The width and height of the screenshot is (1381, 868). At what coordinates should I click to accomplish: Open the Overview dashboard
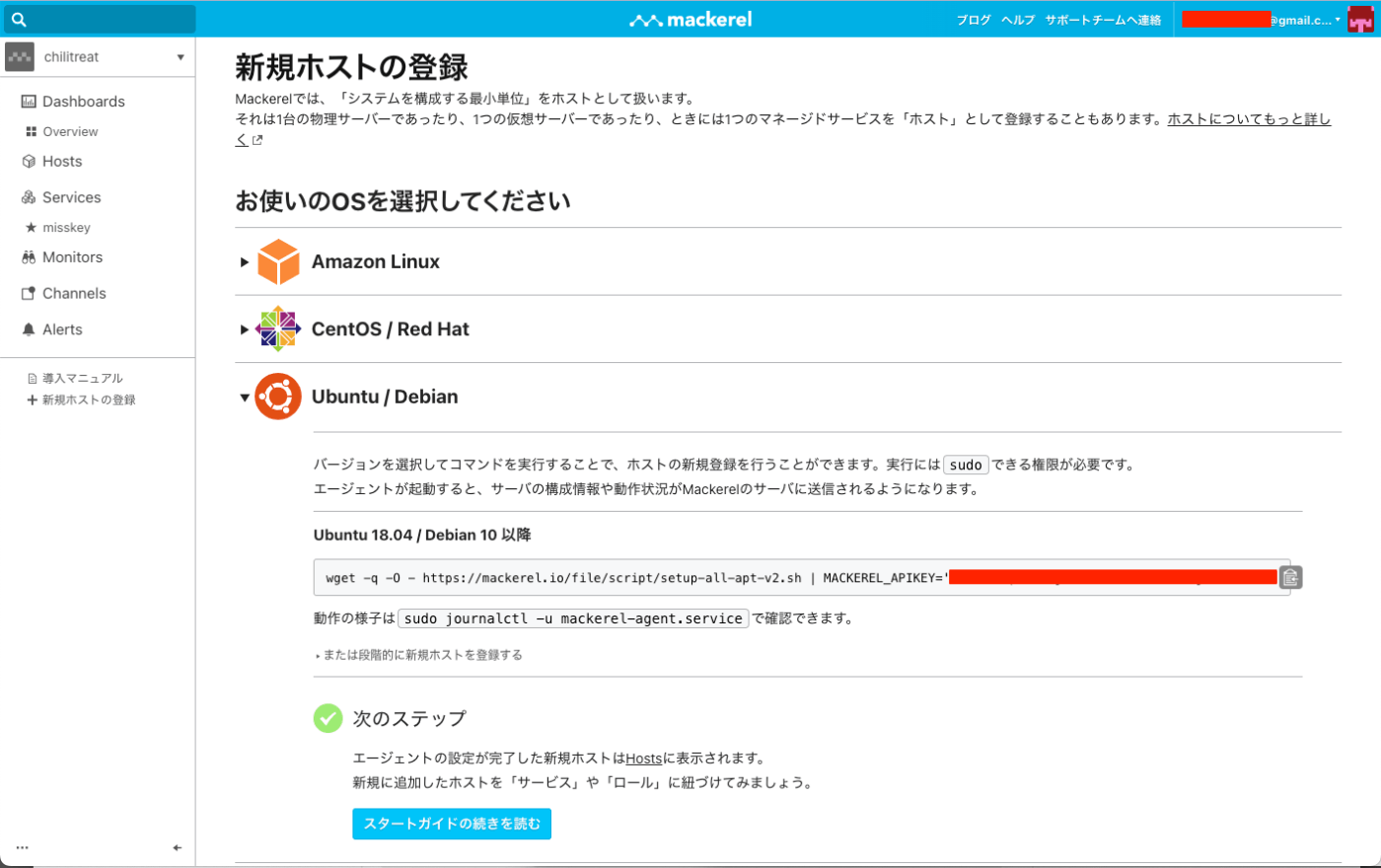coord(70,131)
